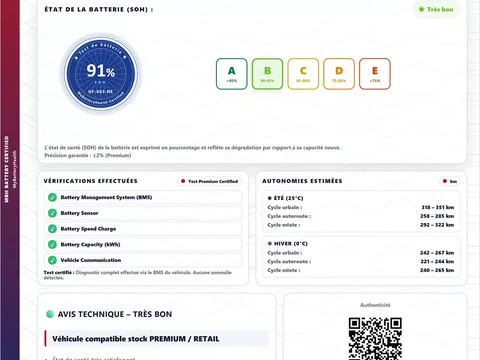Click the winter mixed range '240 – 265 km'
This screenshot has height=360, width=480.
coord(437,270)
